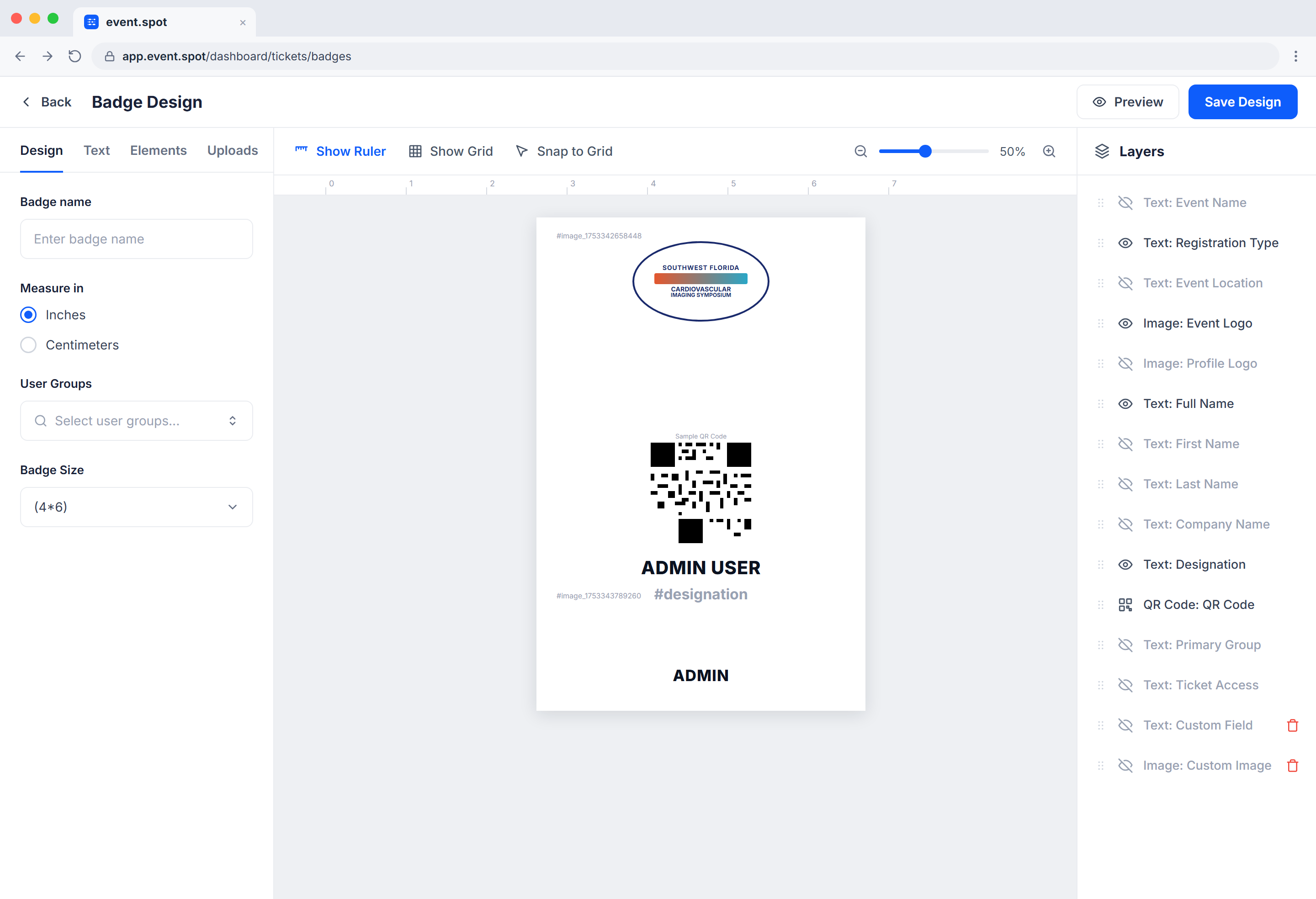Grab drag handle of Event Name layer

click(x=1101, y=203)
